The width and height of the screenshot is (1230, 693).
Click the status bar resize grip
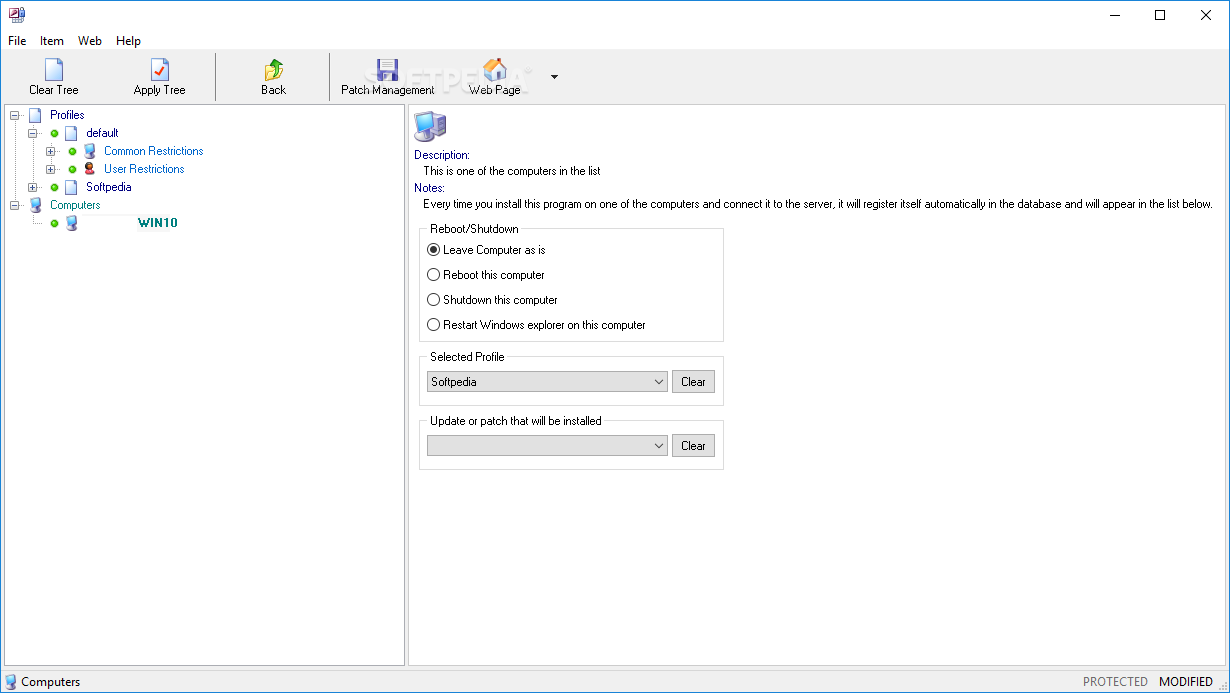[1222, 685]
